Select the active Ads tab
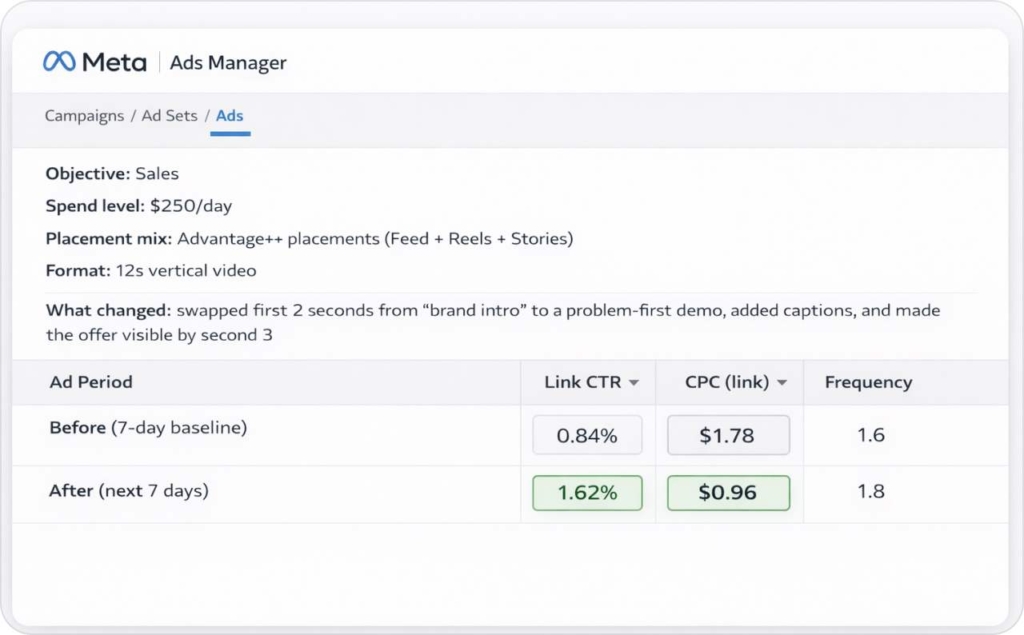This screenshot has width=1024, height=635. click(x=229, y=116)
